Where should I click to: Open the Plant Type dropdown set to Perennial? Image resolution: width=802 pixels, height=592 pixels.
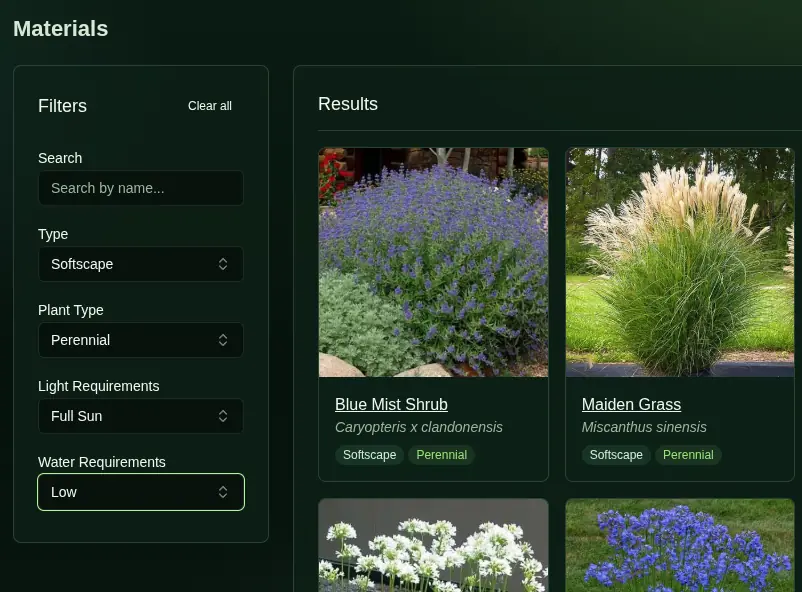point(141,340)
